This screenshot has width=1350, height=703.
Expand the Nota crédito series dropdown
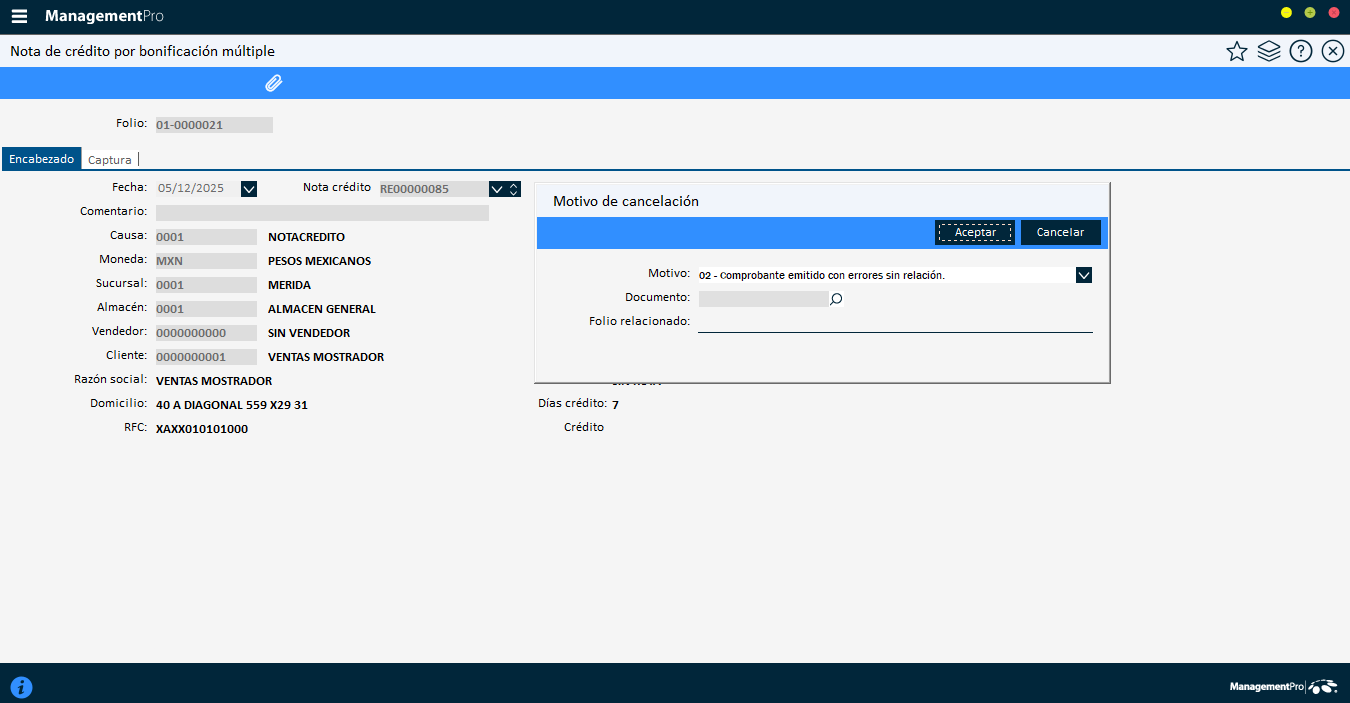(496, 188)
